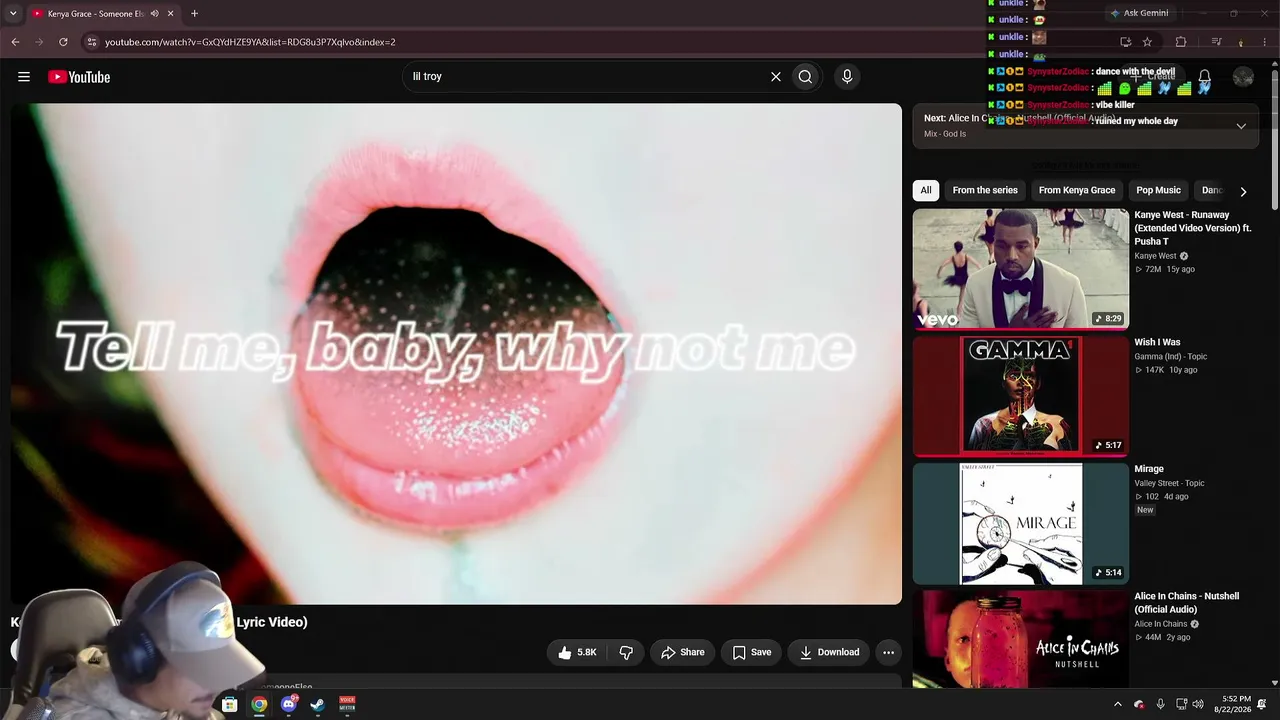
Task: Save the video to a playlist
Action: (x=751, y=652)
